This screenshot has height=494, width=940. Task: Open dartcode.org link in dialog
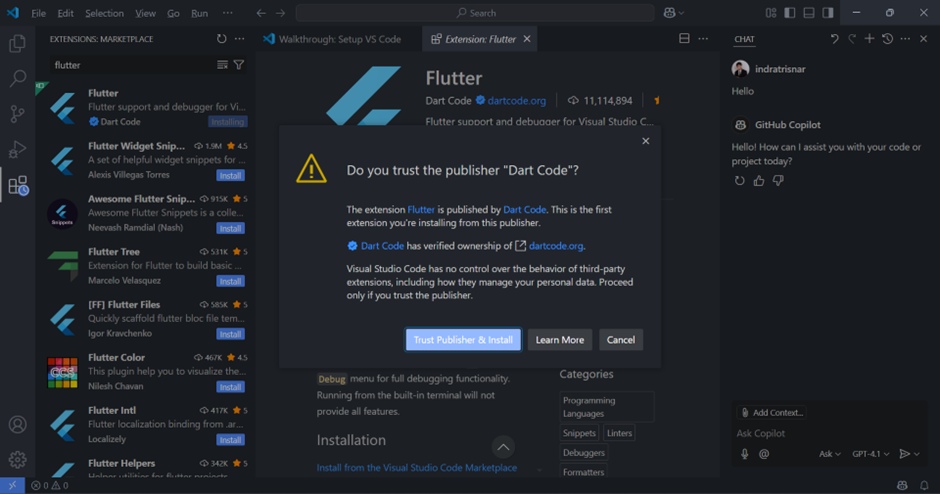click(556, 246)
